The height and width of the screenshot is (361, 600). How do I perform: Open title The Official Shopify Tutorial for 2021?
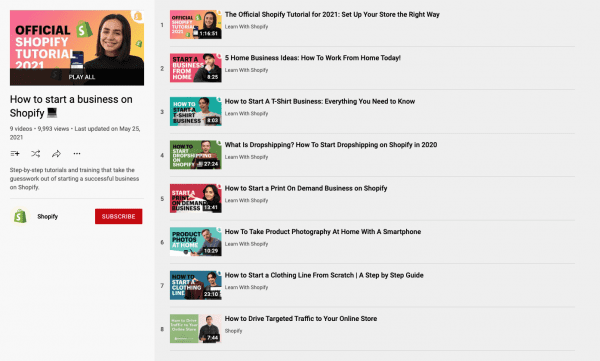click(332, 15)
